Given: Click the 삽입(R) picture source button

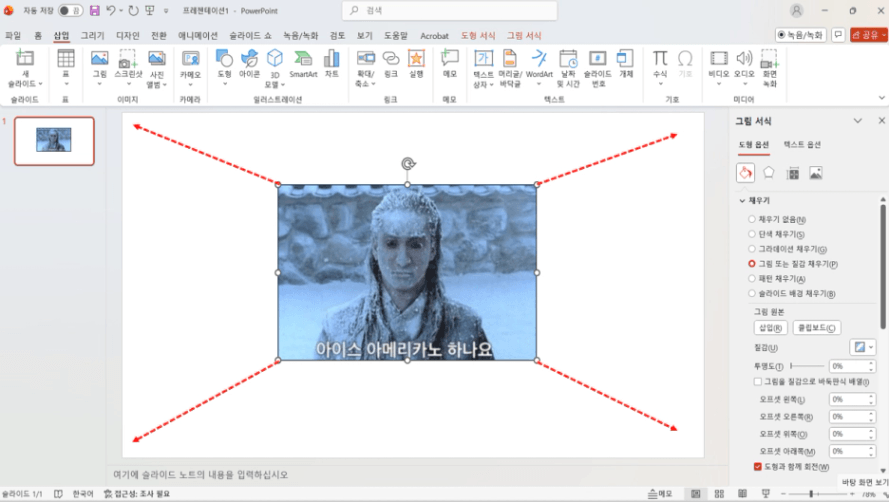Looking at the screenshot, I should [x=768, y=327].
